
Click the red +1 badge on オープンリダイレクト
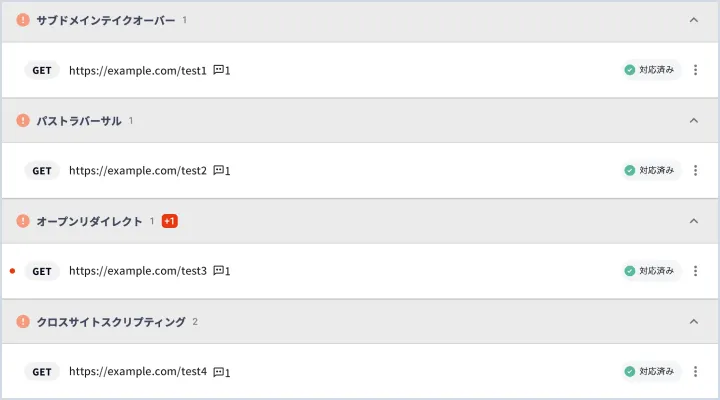(x=169, y=221)
